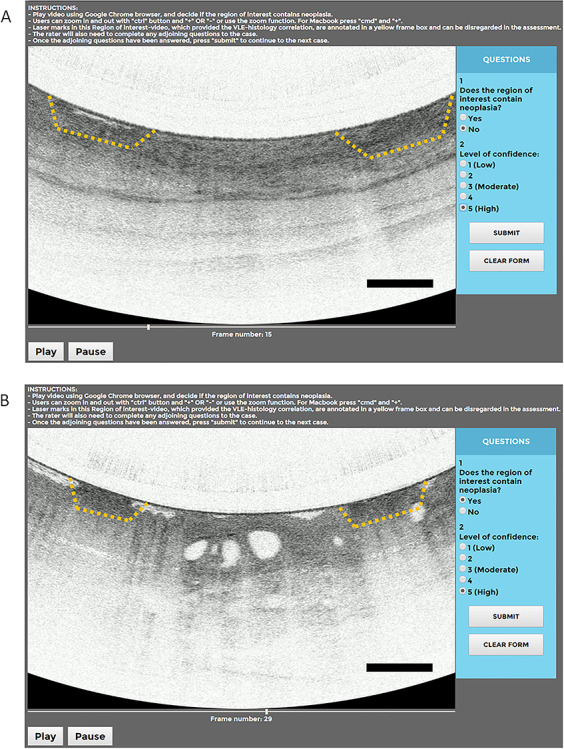The image size is (564, 749).
Task: Clear the form in panel B
Action: [x=506, y=644]
